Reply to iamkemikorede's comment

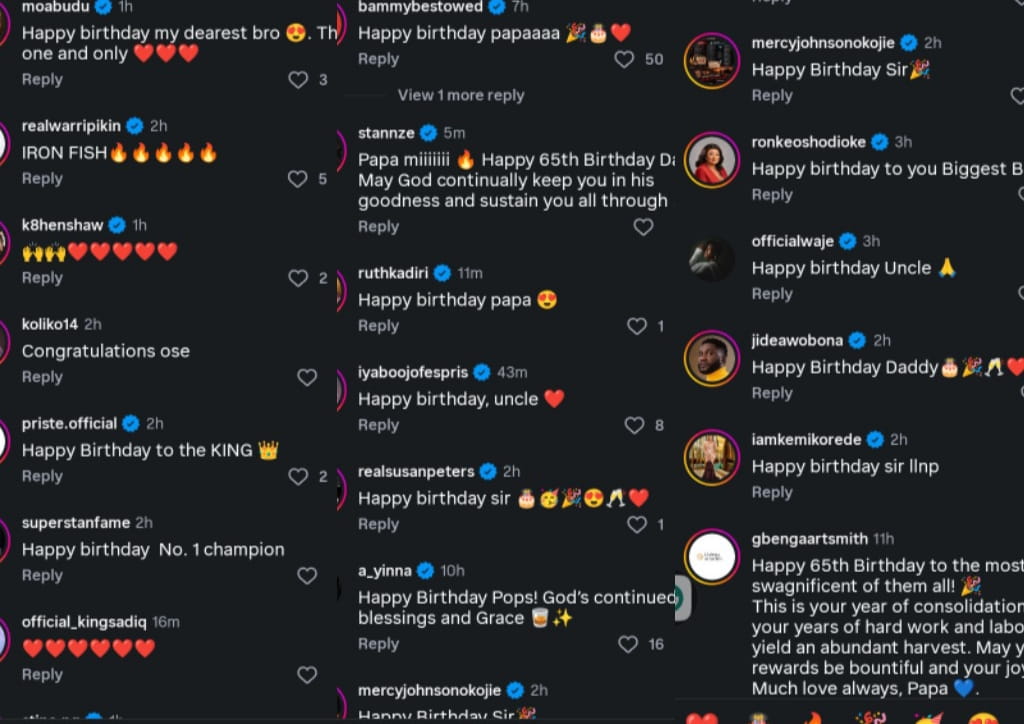772,493
